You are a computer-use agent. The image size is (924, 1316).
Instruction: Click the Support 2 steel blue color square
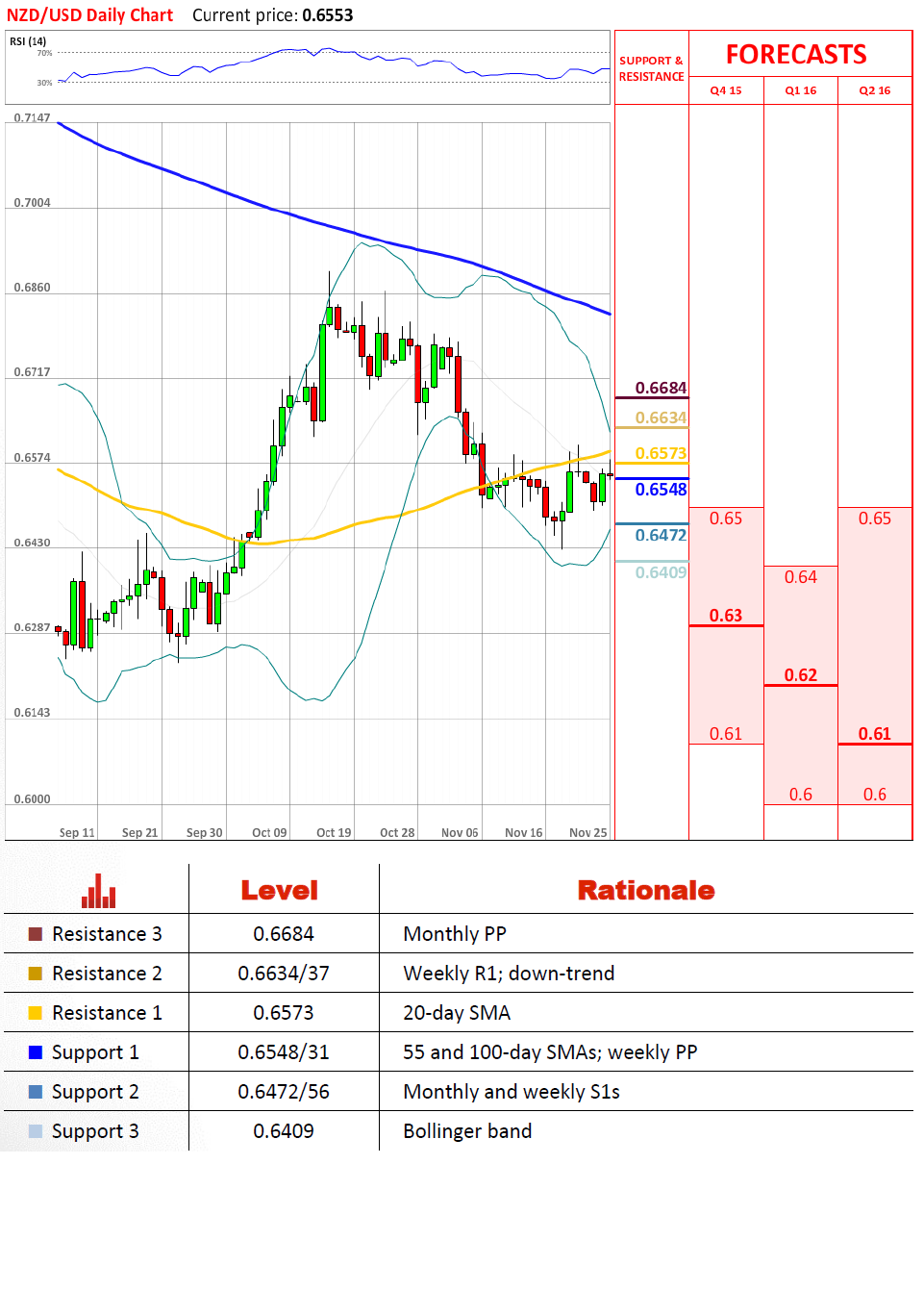click(x=36, y=1092)
